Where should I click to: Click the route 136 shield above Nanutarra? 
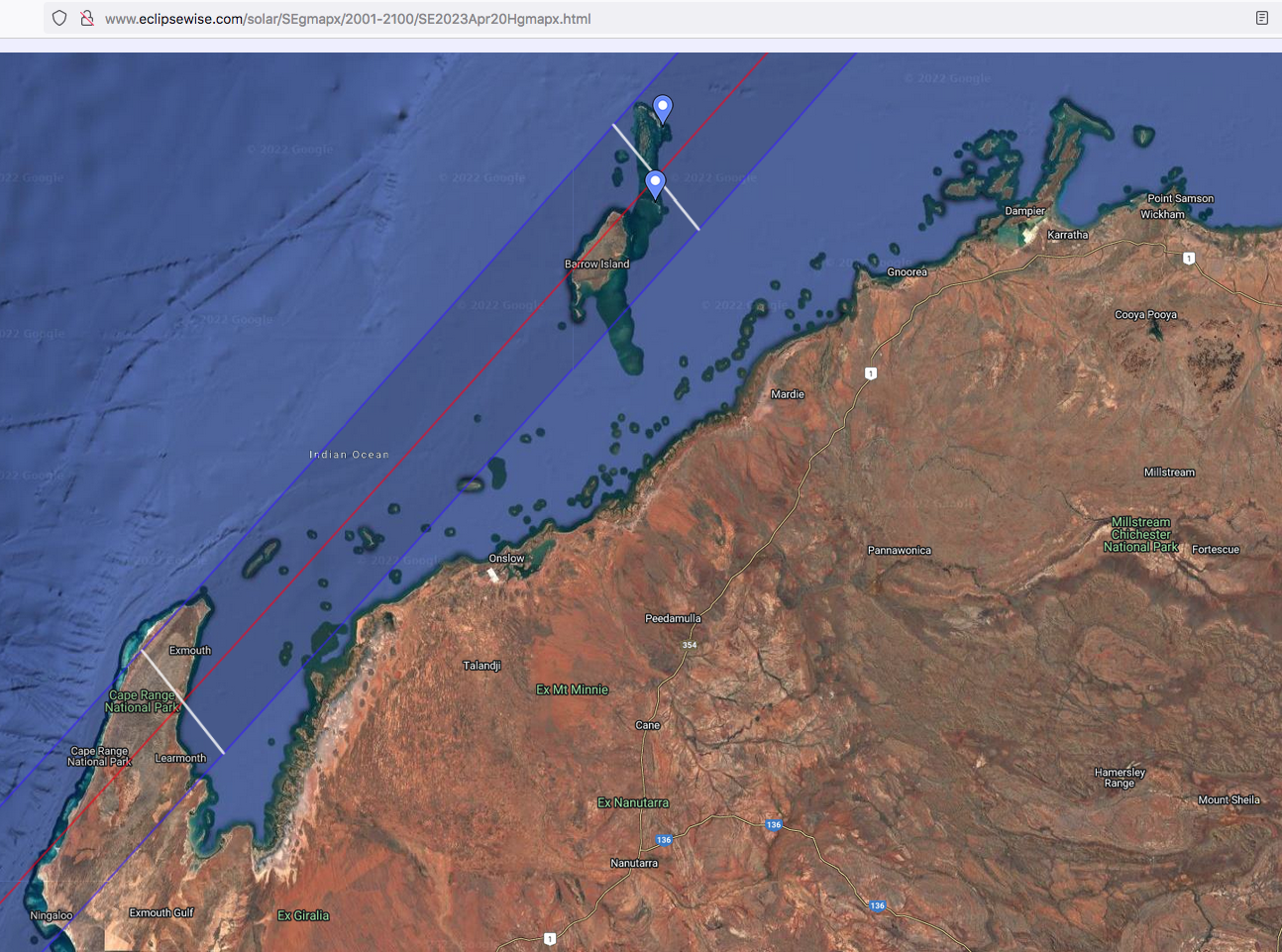click(664, 840)
